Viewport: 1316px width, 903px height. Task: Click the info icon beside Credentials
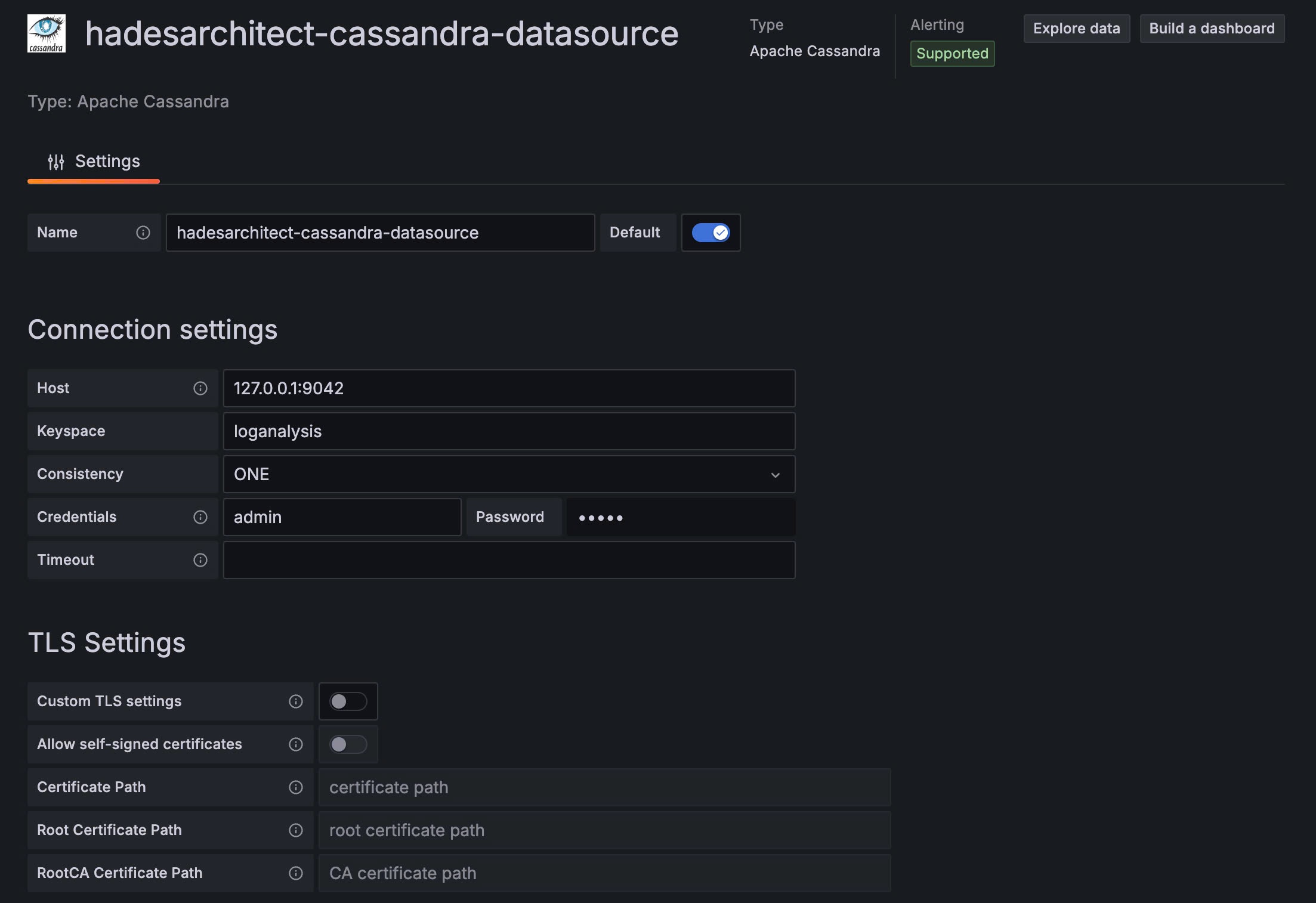[x=200, y=517]
